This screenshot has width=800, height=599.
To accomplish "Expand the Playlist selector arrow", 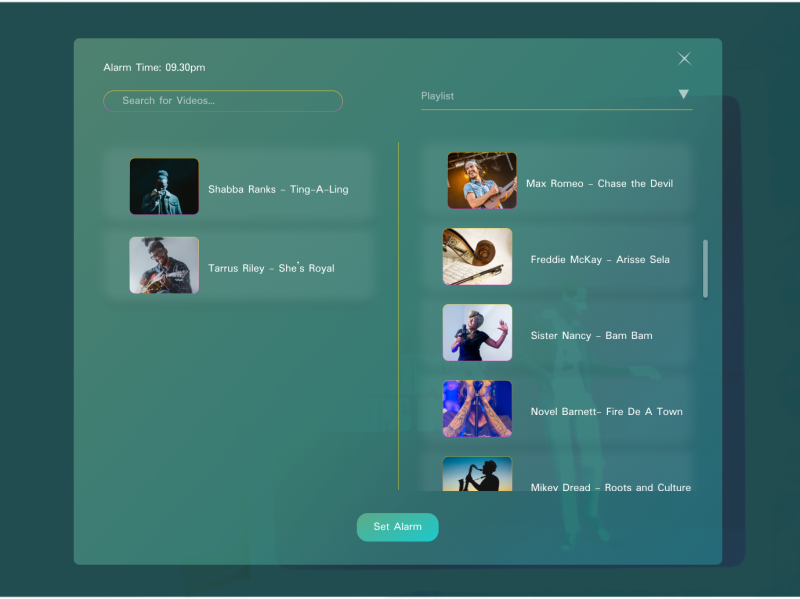I will coord(684,94).
